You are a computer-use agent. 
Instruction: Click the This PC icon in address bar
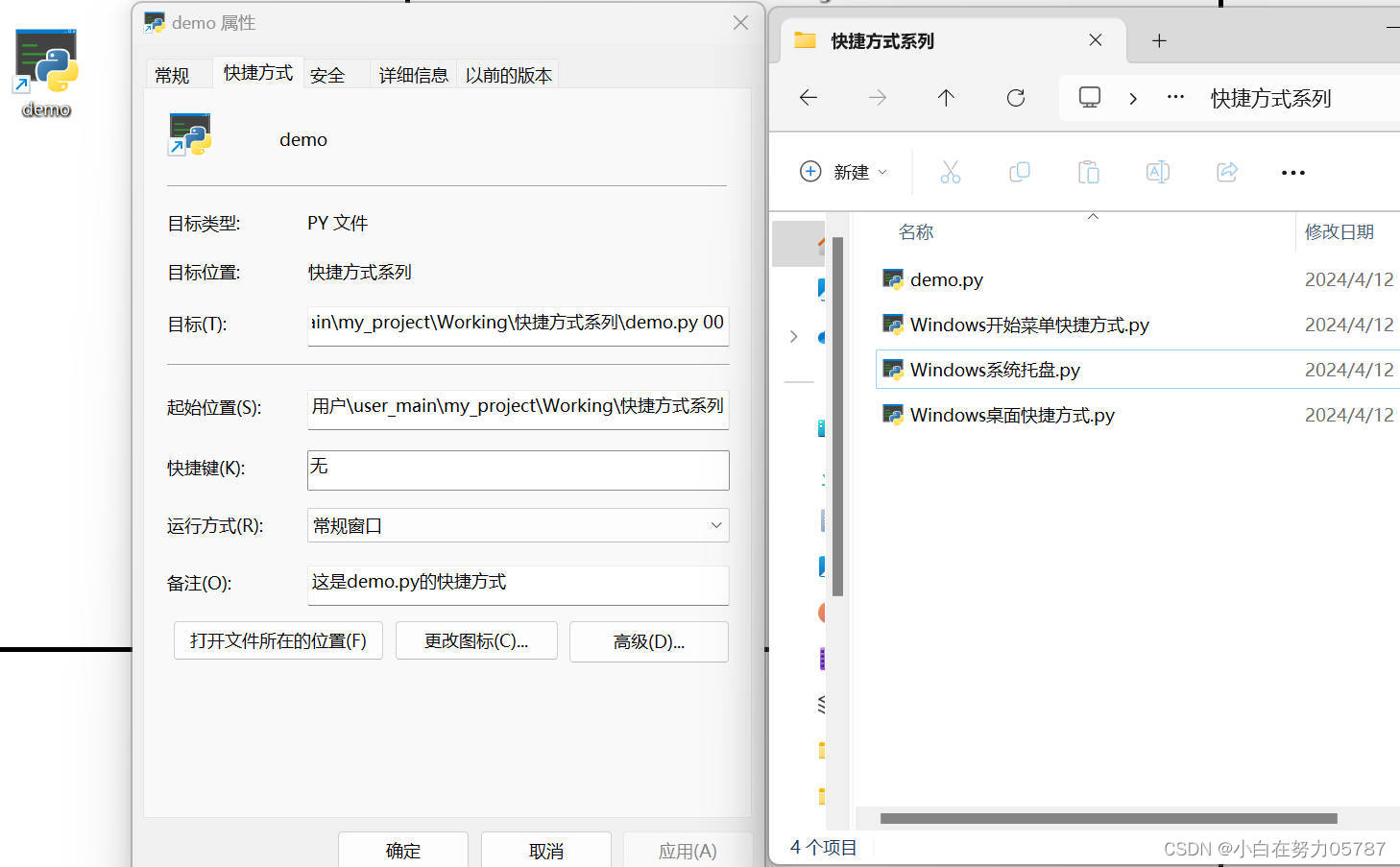1088,97
